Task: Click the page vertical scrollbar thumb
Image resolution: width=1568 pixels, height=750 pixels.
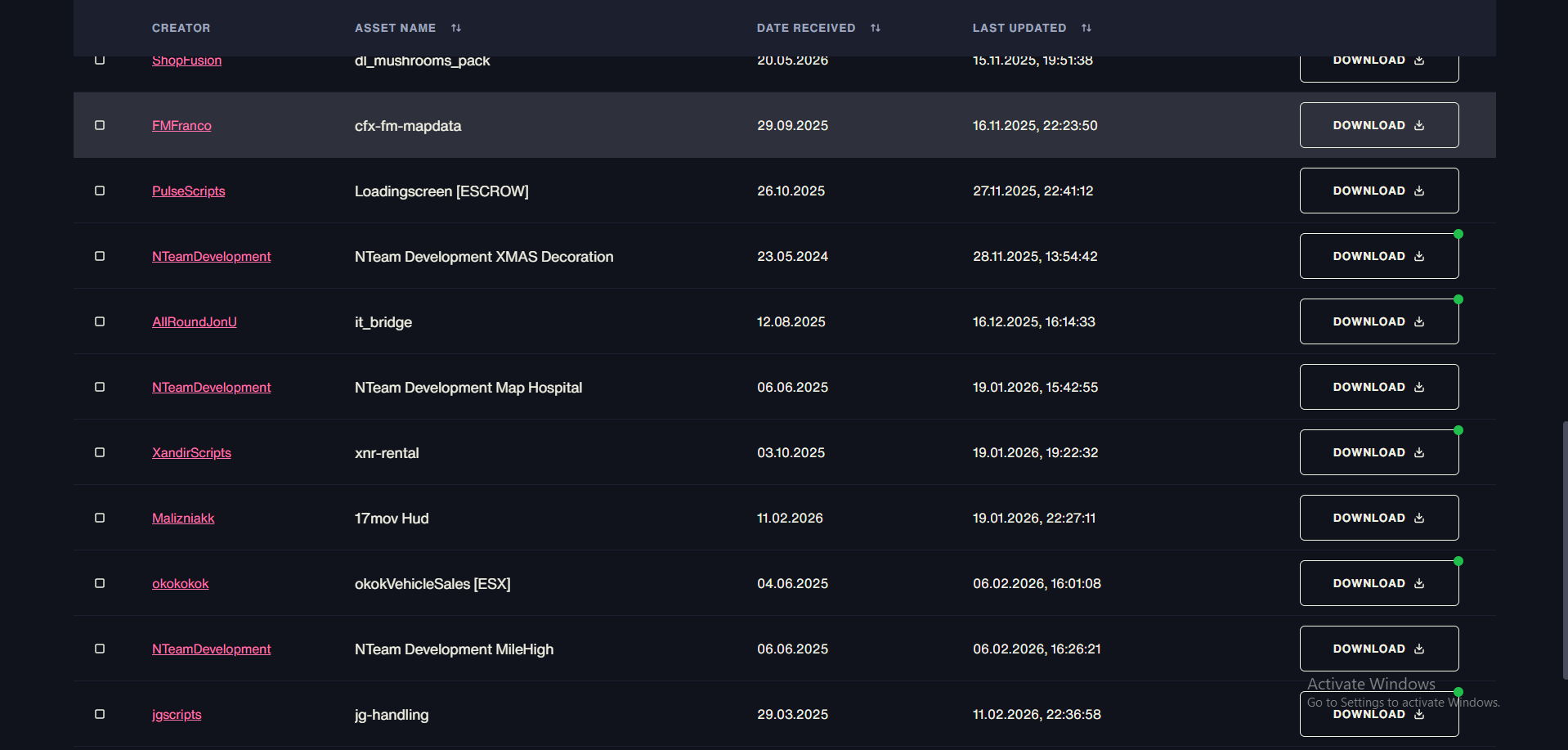Action: point(1565,550)
